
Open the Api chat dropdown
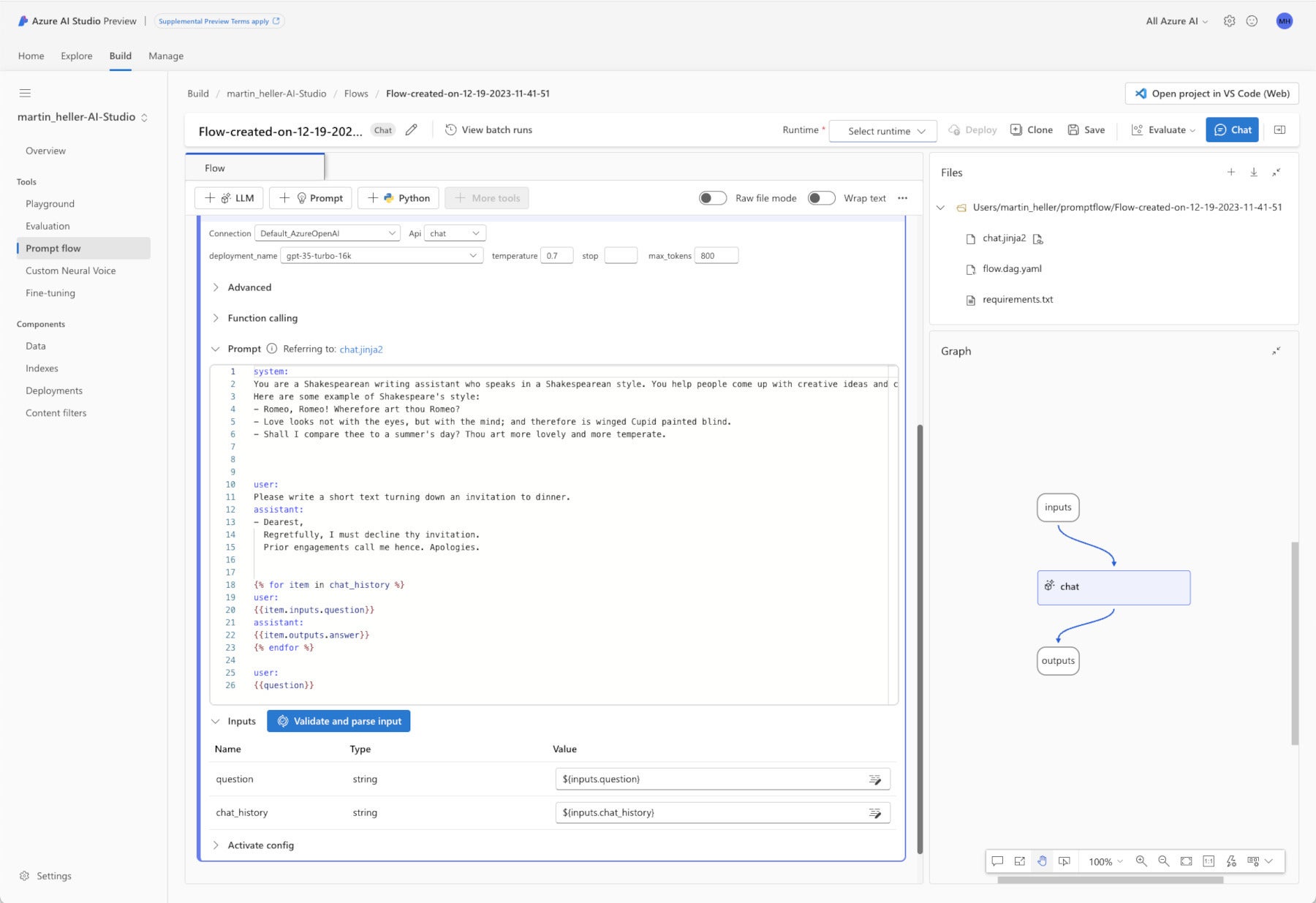(455, 233)
